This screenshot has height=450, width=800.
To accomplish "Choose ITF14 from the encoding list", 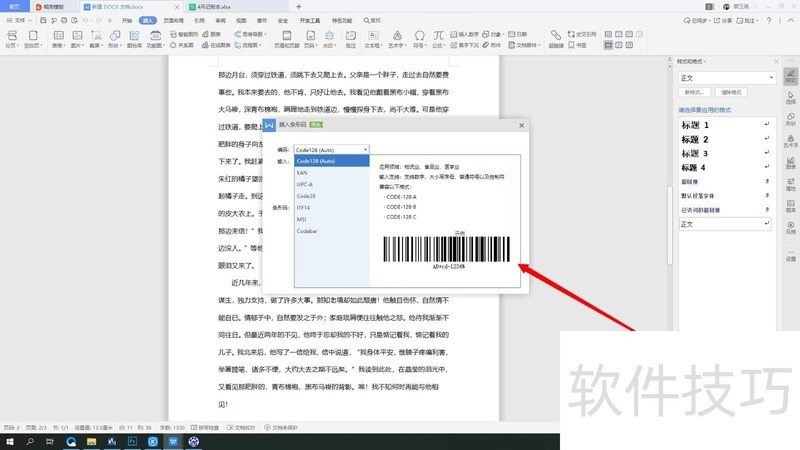I will (332, 208).
